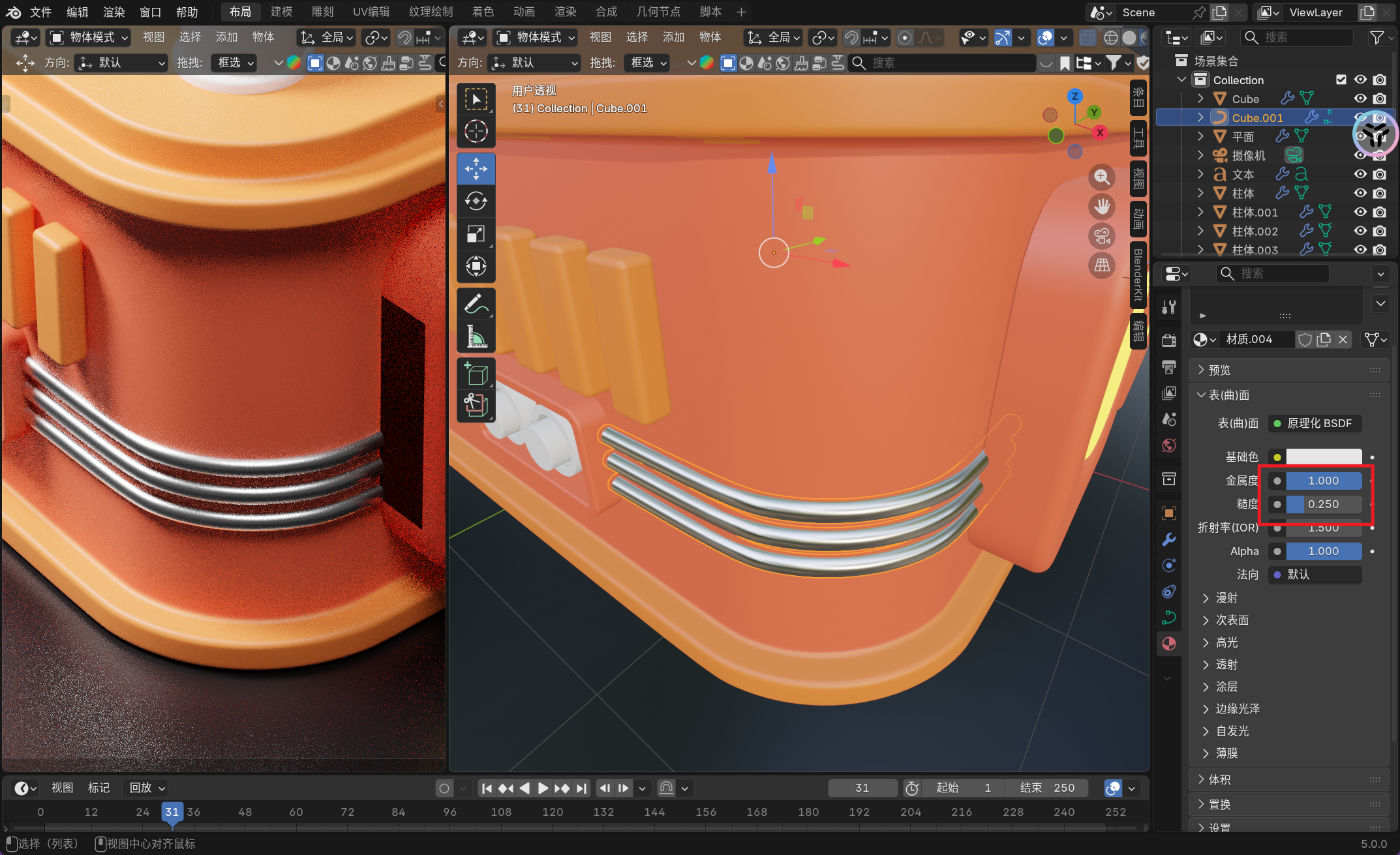Hide the Cube object with eye icon
Screen dimensions: 1400x855
tap(1360, 98)
